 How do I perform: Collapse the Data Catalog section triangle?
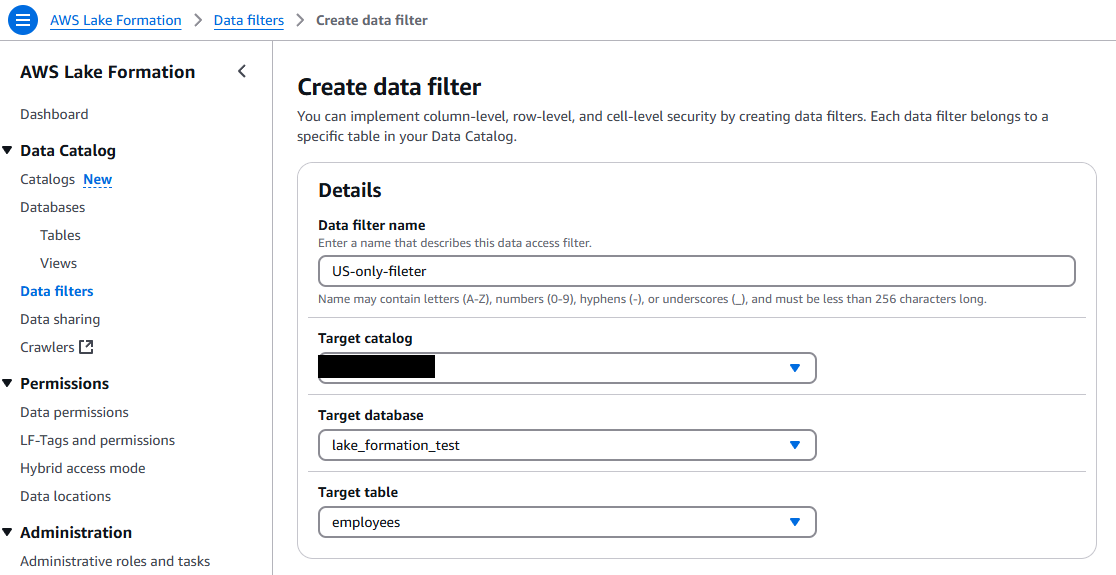pos(8,150)
